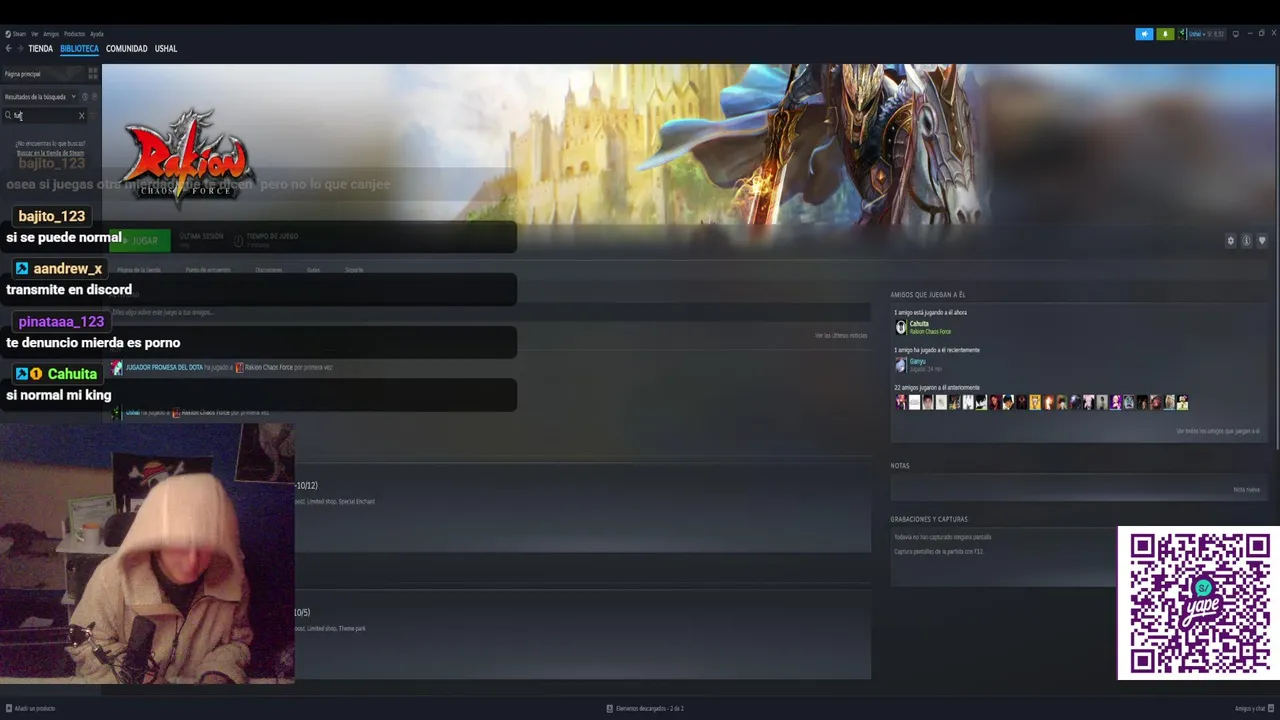Open Amigos y chat
The height and width of the screenshot is (720, 1280).
point(1254,708)
